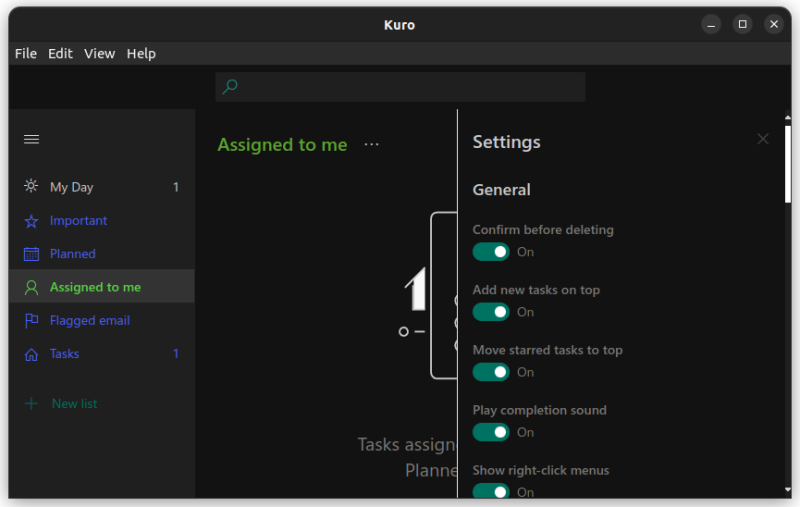This screenshot has height=507, width=800.
Task: Open the Important list
Action: [x=102, y=221]
